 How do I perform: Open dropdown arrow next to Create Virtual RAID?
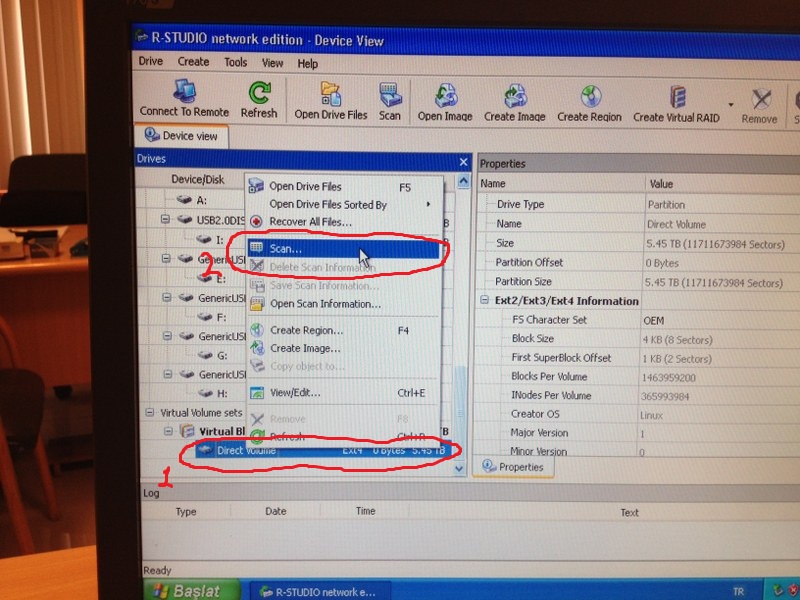point(731,105)
